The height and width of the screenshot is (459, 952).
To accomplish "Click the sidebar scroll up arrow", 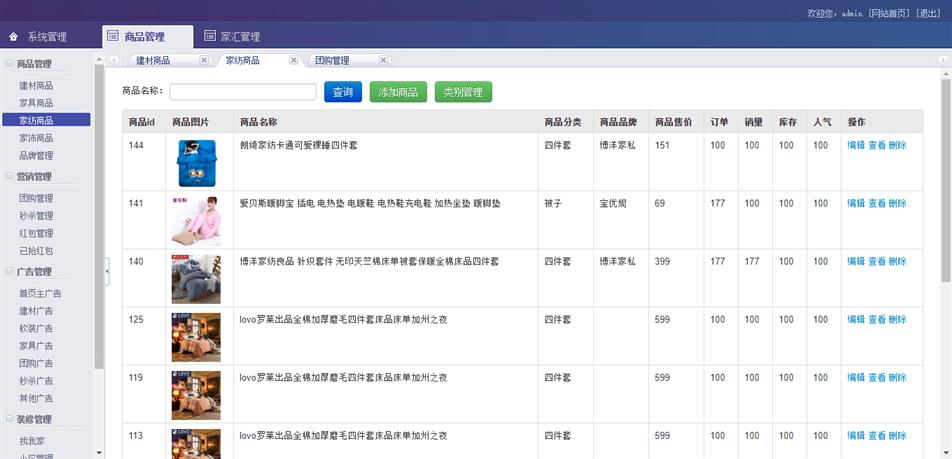I will click(100, 60).
